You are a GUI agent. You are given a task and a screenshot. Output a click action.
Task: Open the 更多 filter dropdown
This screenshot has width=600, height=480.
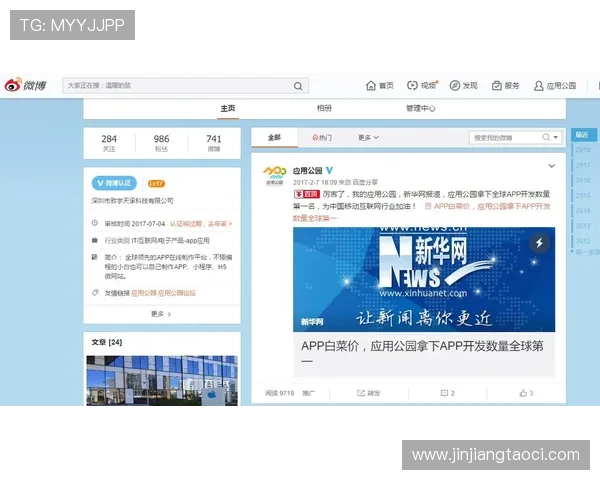(368, 137)
